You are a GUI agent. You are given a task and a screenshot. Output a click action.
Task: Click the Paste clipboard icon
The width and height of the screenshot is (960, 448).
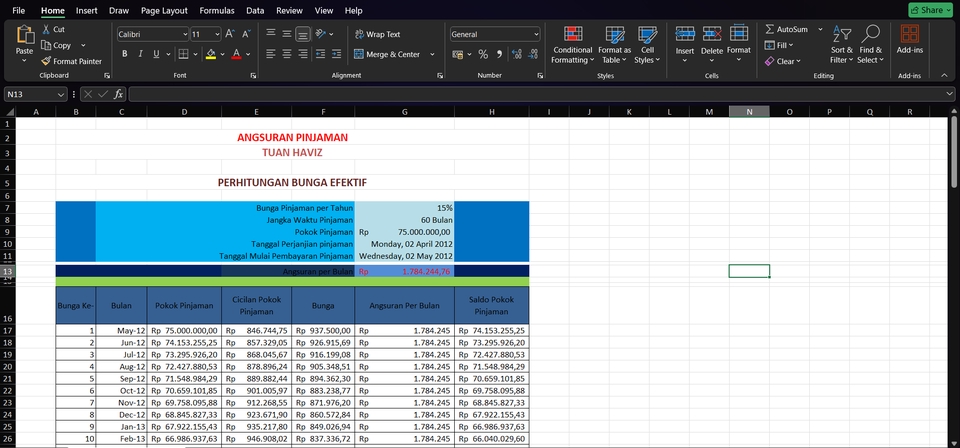pos(25,34)
